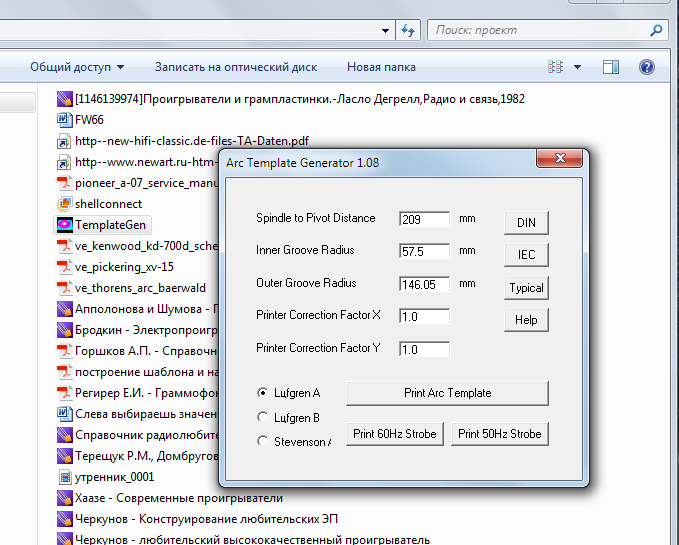The image size is (679, 545).
Task: Click Новая папка in the toolbar
Action: [x=381, y=67]
